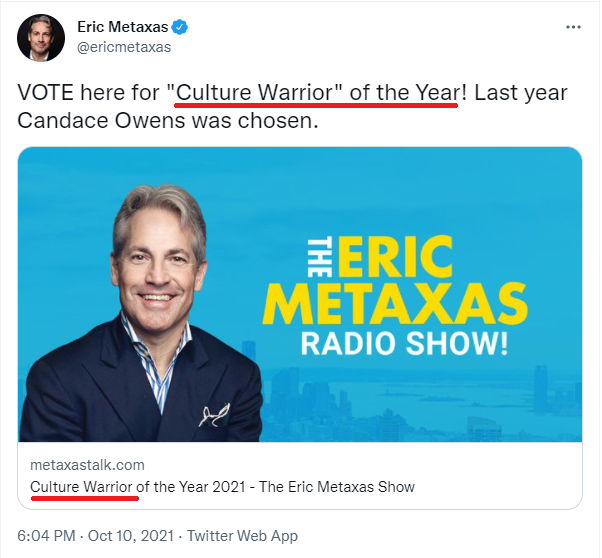
Task: Click the 6:04 PM timestamp
Action: point(46,536)
